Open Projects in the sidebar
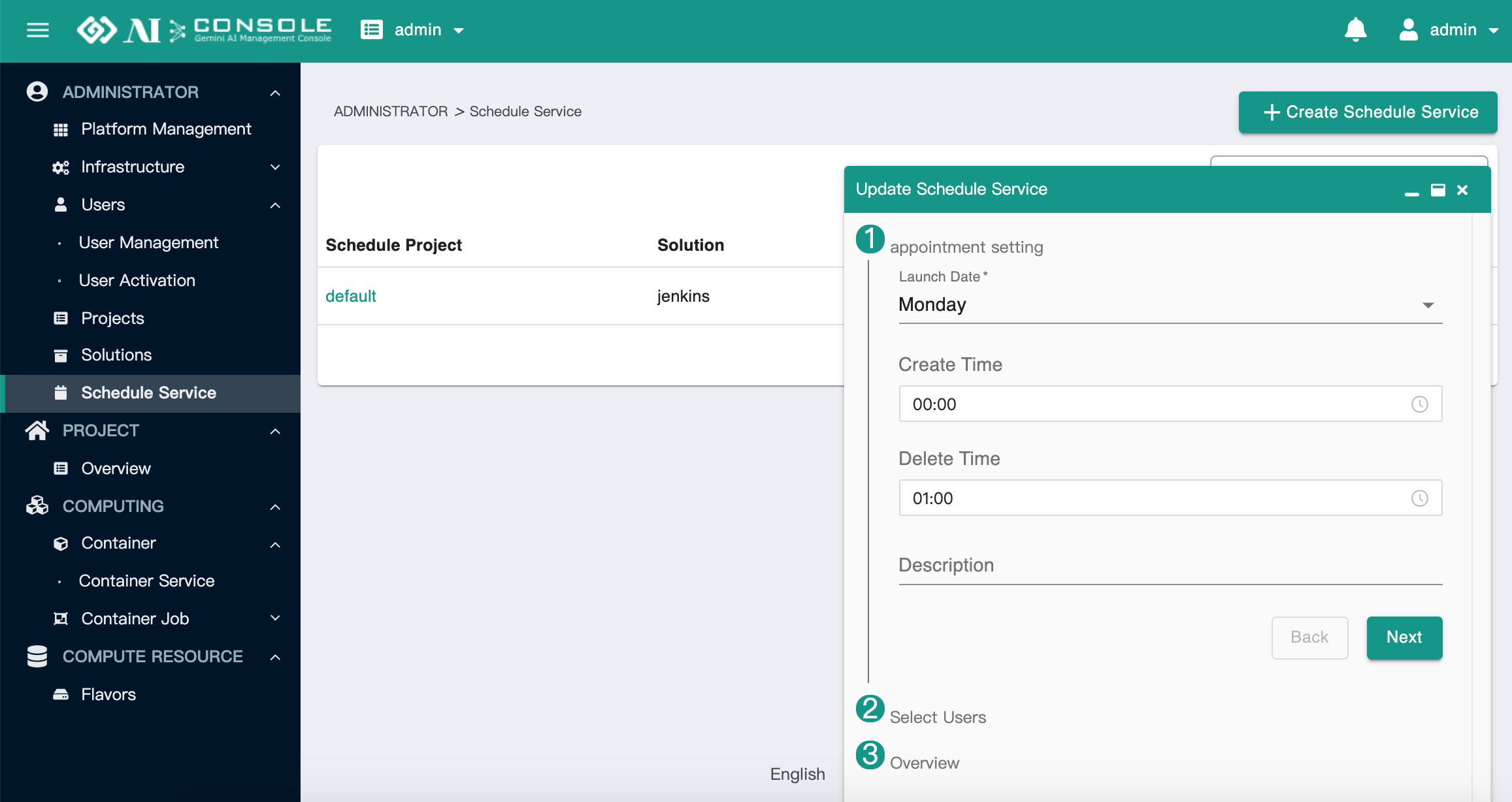 pyautogui.click(x=112, y=319)
